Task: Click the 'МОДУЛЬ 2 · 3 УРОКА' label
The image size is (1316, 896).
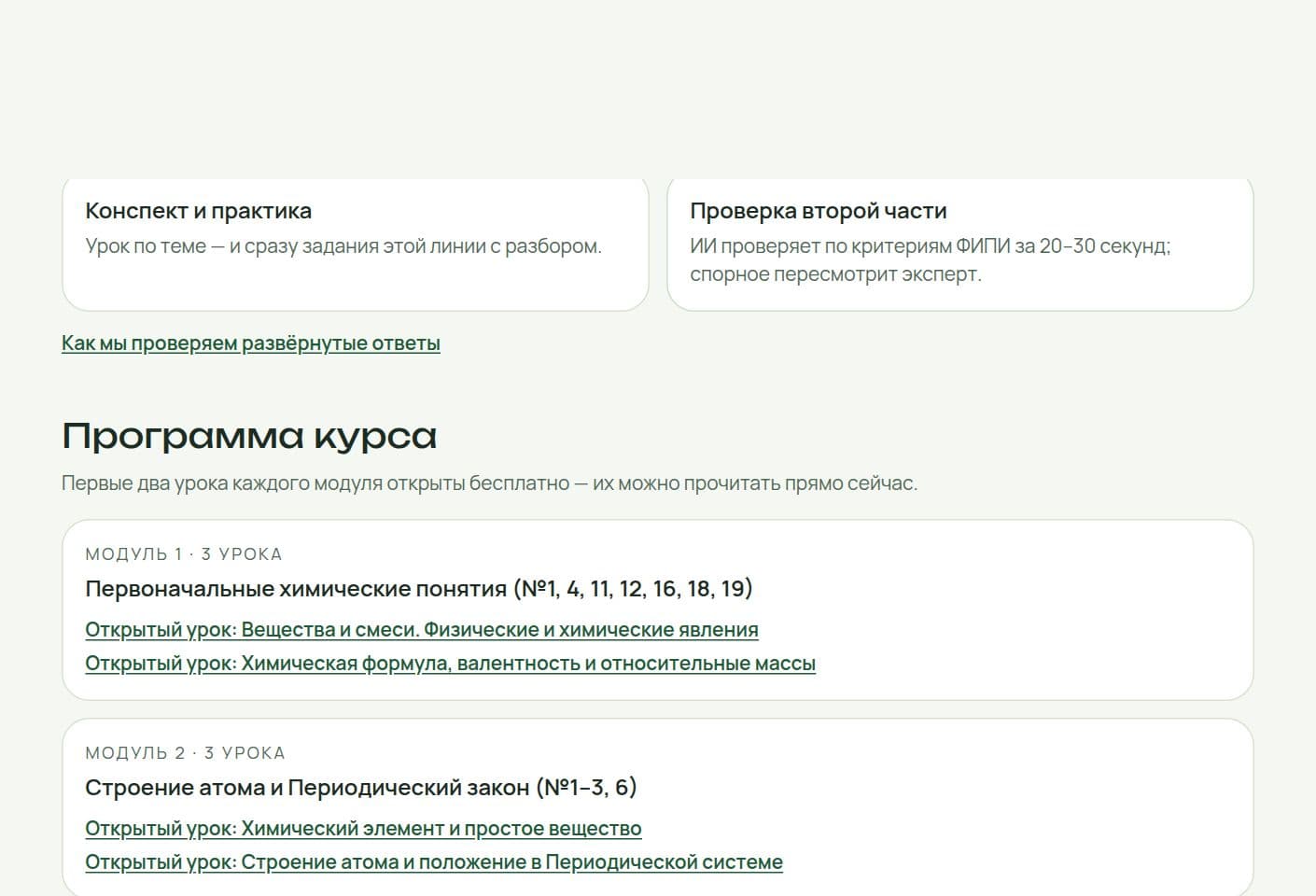Action: click(x=185, y=752)
